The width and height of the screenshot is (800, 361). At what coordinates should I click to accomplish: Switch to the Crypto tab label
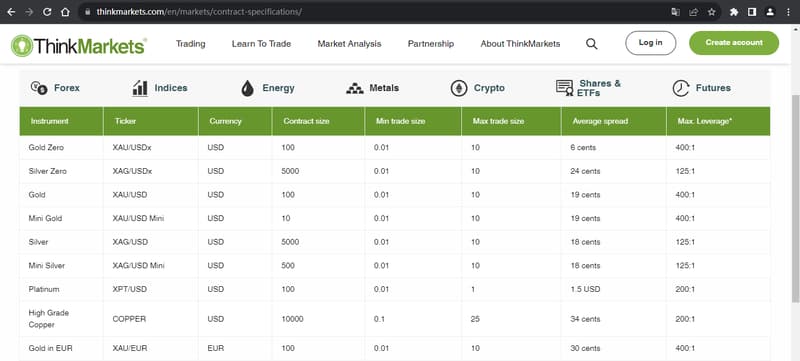coord(489,88)
